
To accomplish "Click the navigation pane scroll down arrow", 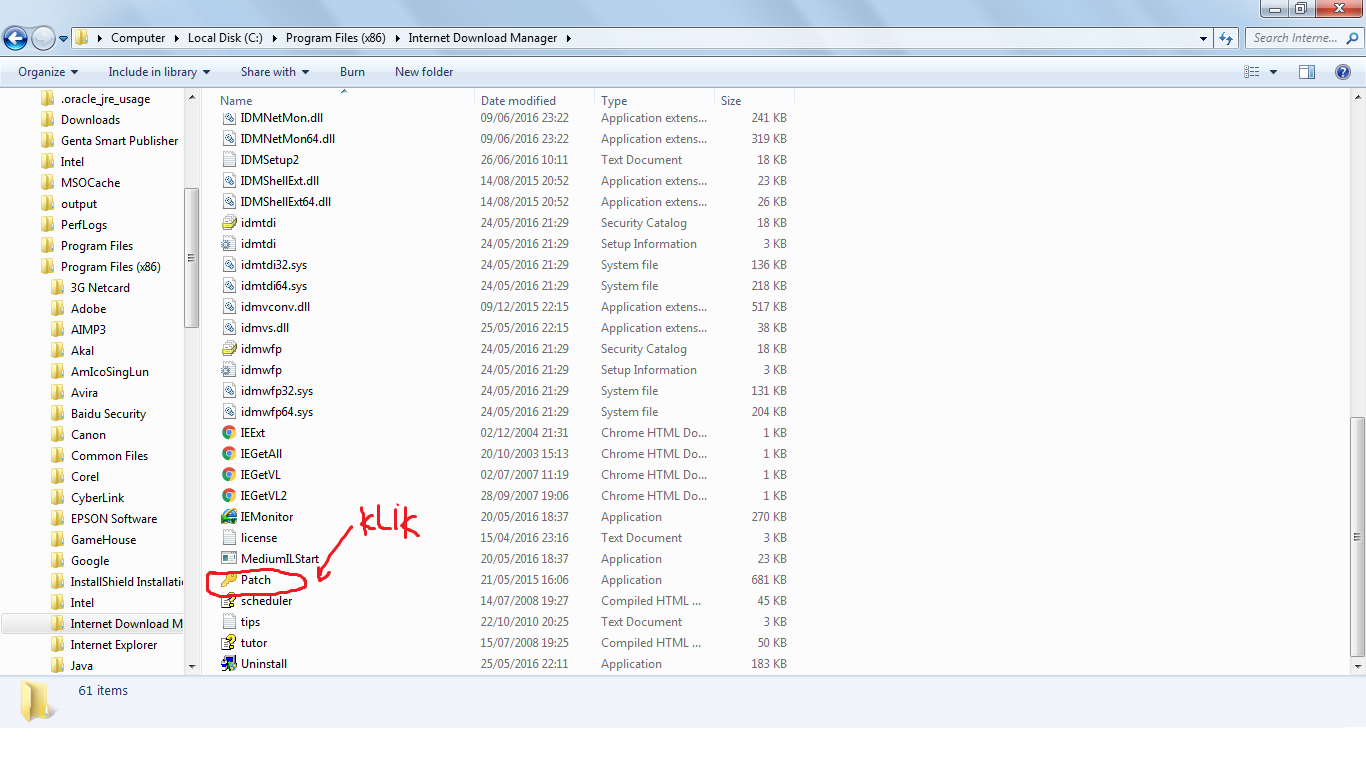I will 192,666.
